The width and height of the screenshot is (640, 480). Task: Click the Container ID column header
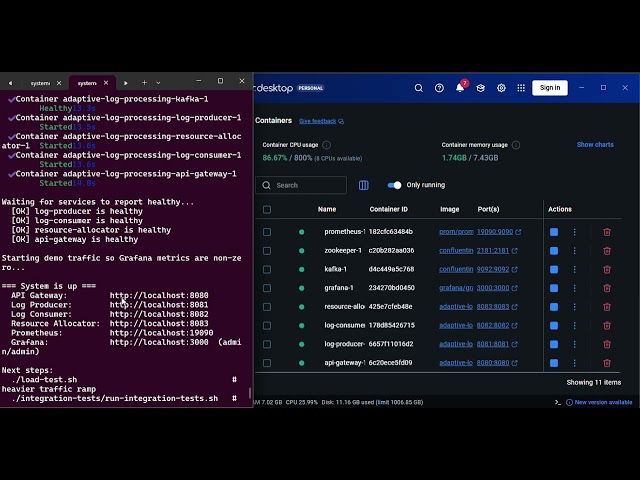pos(389,209)
